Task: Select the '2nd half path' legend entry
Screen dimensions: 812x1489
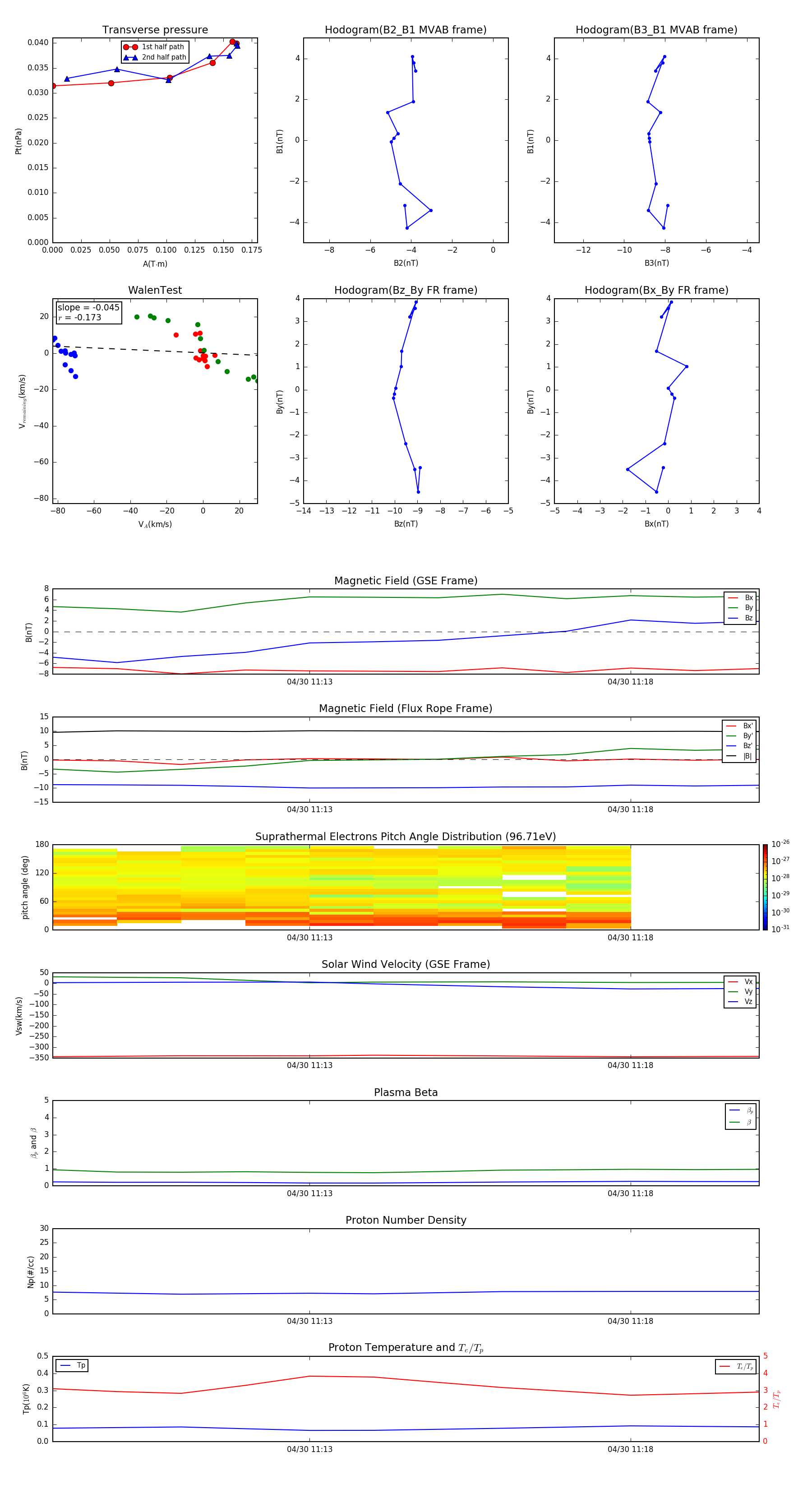Action: tap(155, 57)
